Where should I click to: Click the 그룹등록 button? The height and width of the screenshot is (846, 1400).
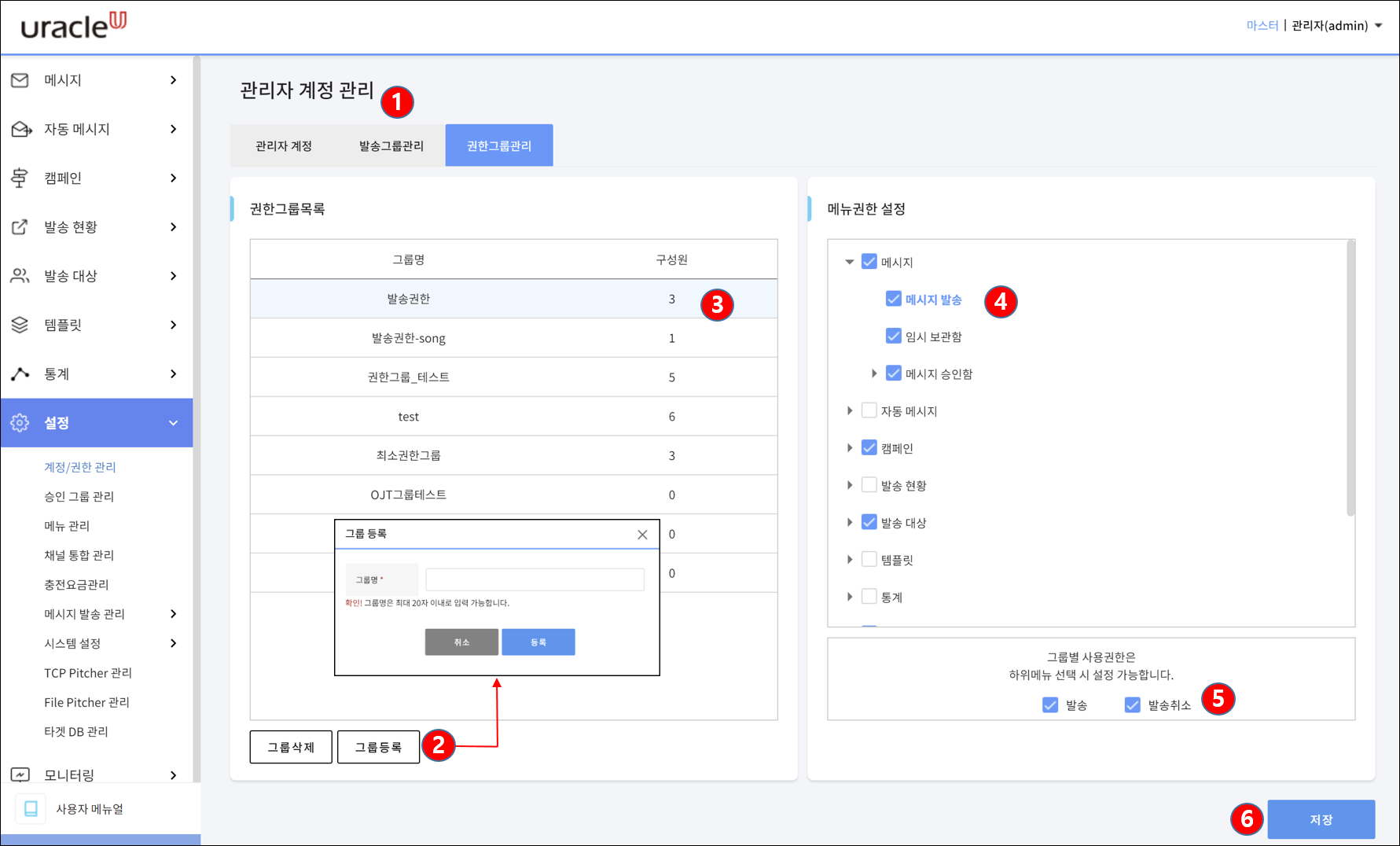click(x=378, y=747)
